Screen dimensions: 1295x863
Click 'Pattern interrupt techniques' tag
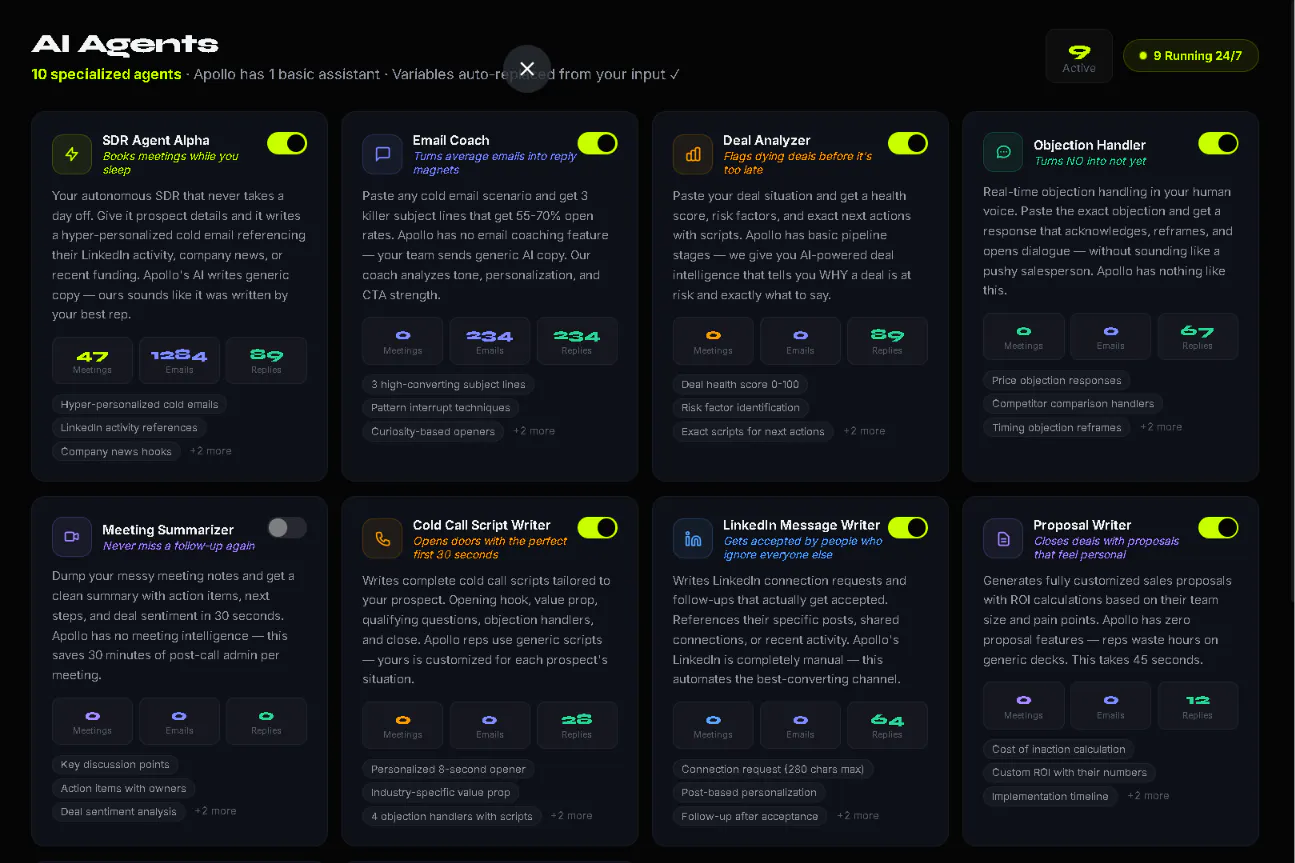(441, 408)
